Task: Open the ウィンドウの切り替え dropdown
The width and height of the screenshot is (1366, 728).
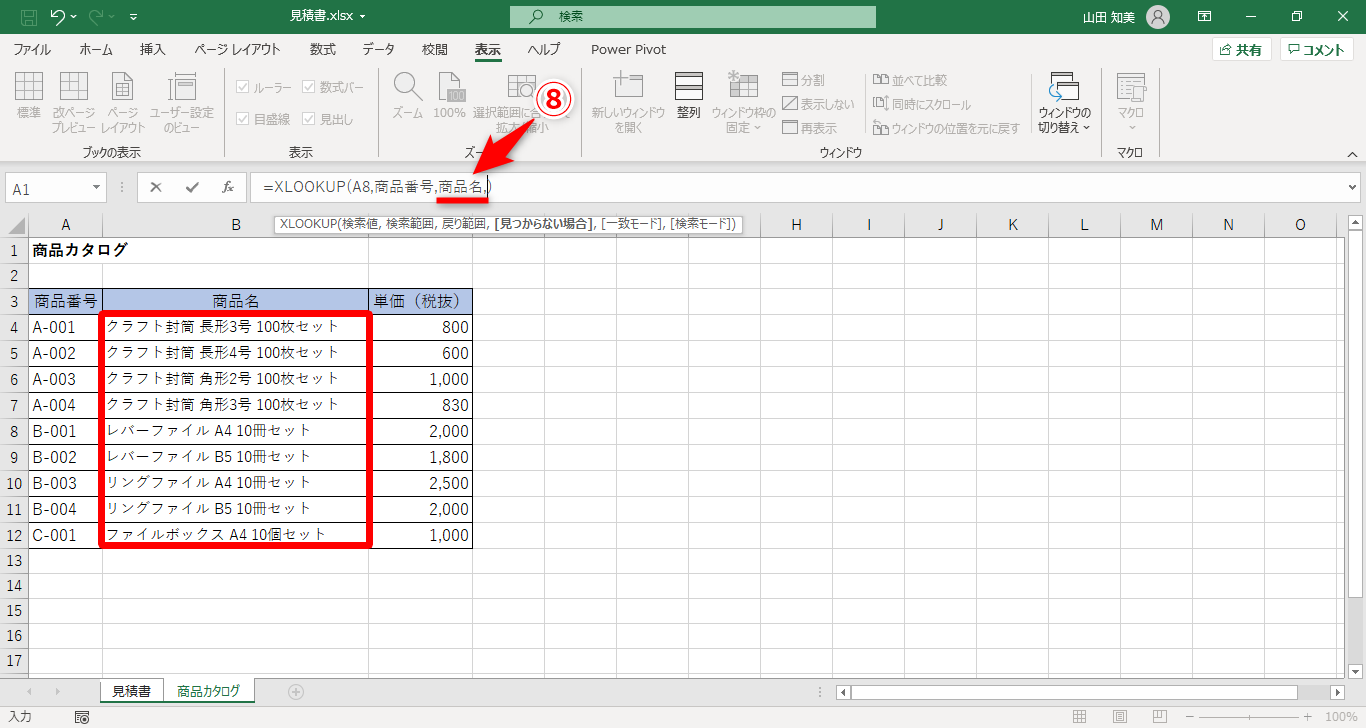Action: point(1065,101)
